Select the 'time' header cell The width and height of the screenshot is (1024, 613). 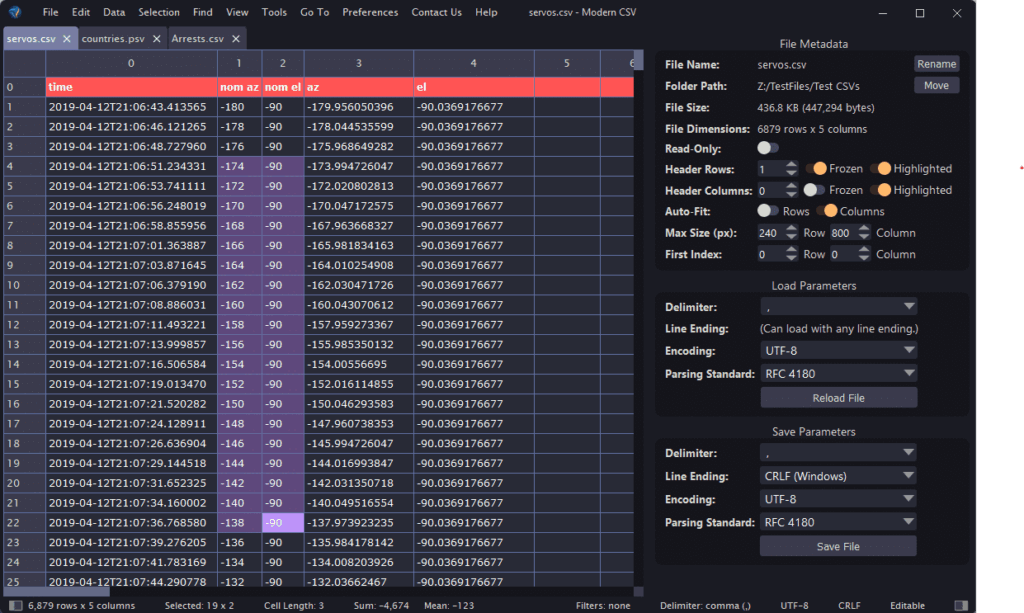click(x=131, y=87)
